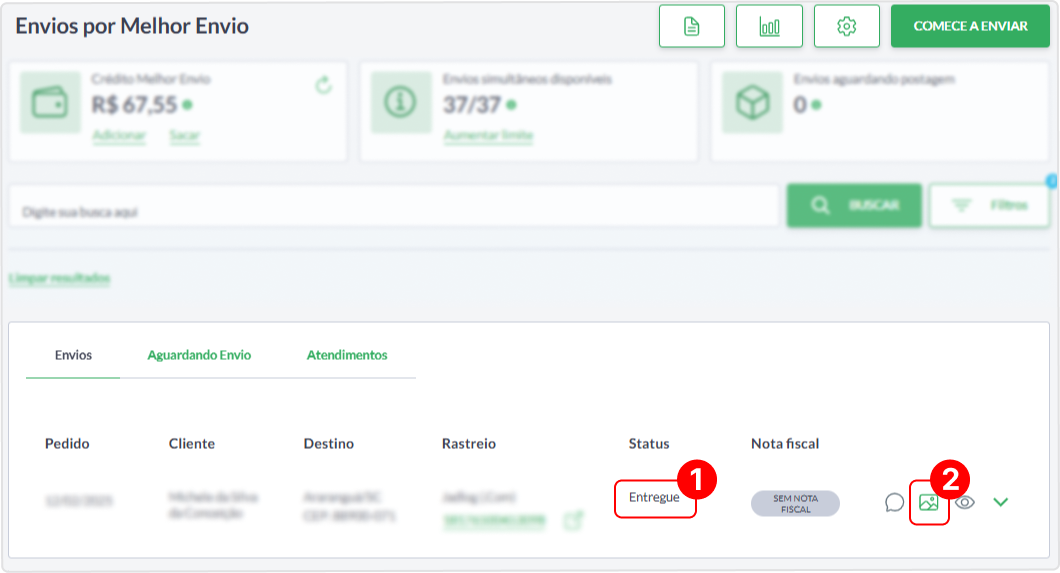Click the COMECE A ENVIAR button

tap(970, 26)
